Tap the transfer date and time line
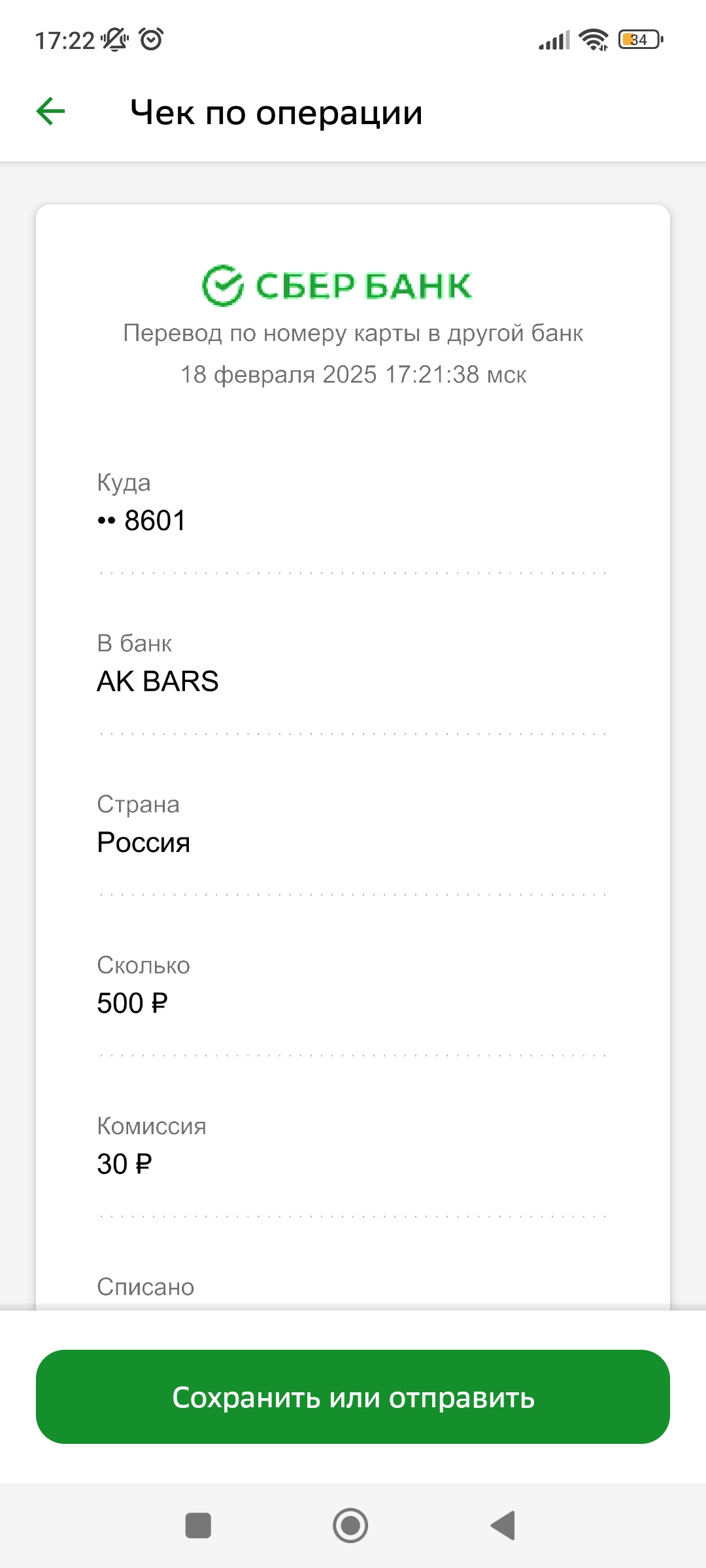The width and height of the screenshot is (706, 1568). click(x=353, y=374)
